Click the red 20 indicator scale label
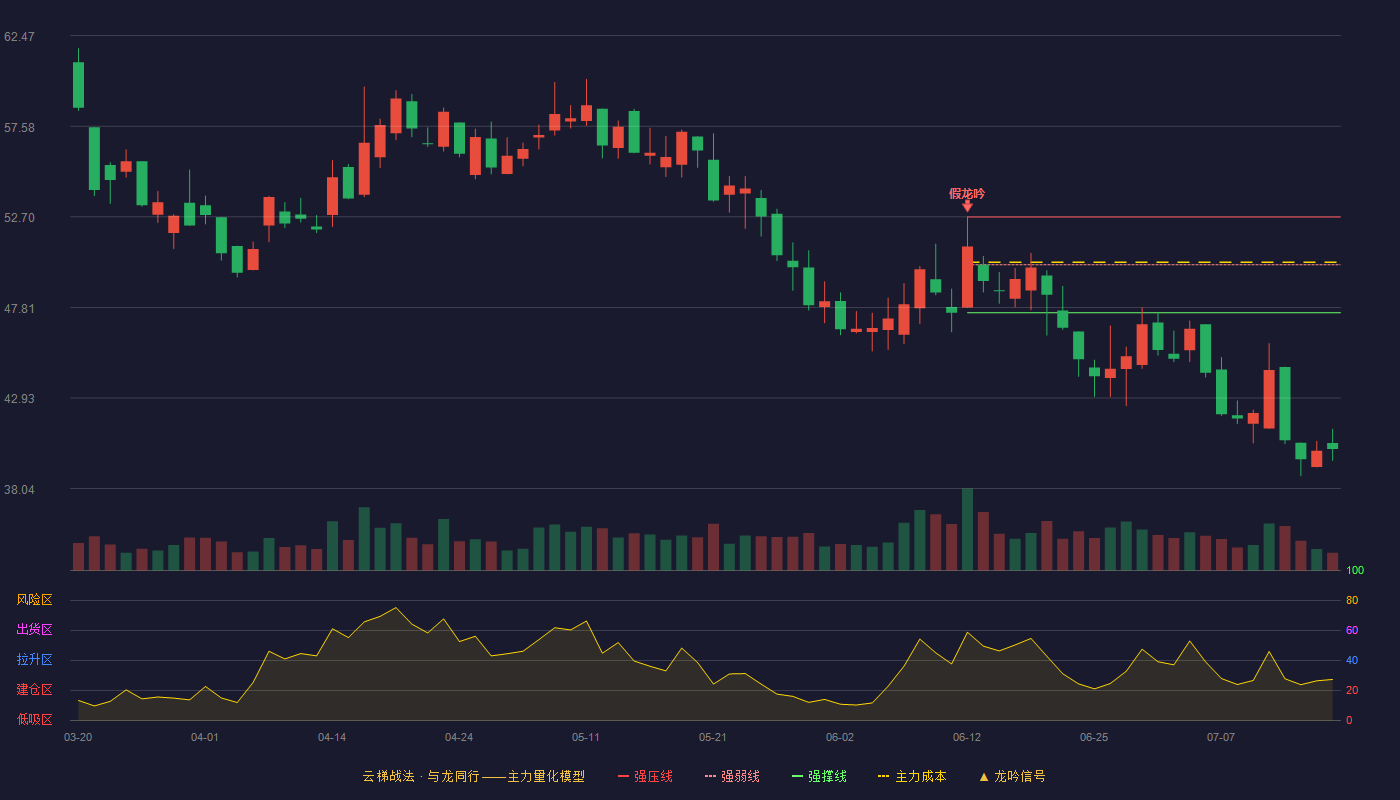This screenshot has height=800, width=1400. coord(1352,691)
